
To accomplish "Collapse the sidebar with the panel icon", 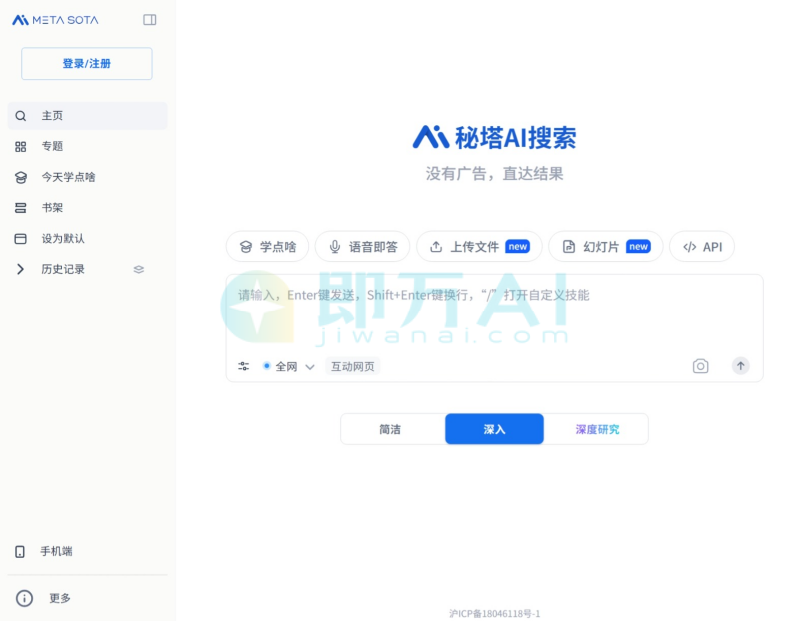I will (x=150, y=19).
